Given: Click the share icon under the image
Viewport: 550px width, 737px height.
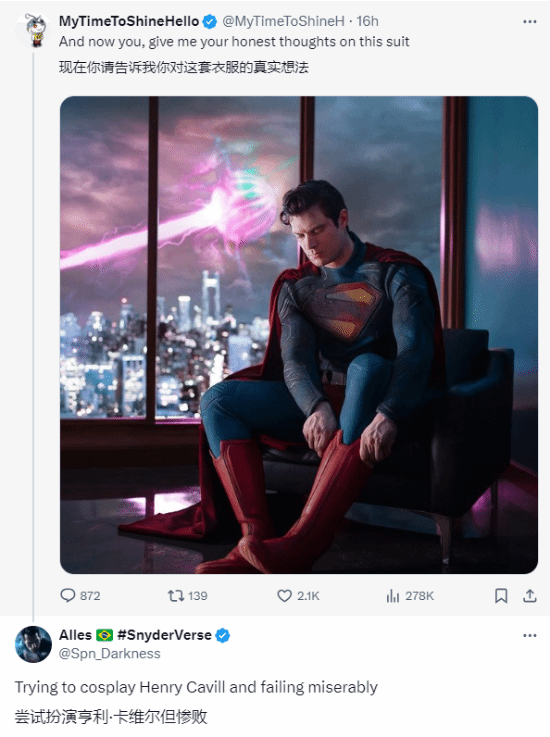Looking at the screenshot, I should coord(530,596).
